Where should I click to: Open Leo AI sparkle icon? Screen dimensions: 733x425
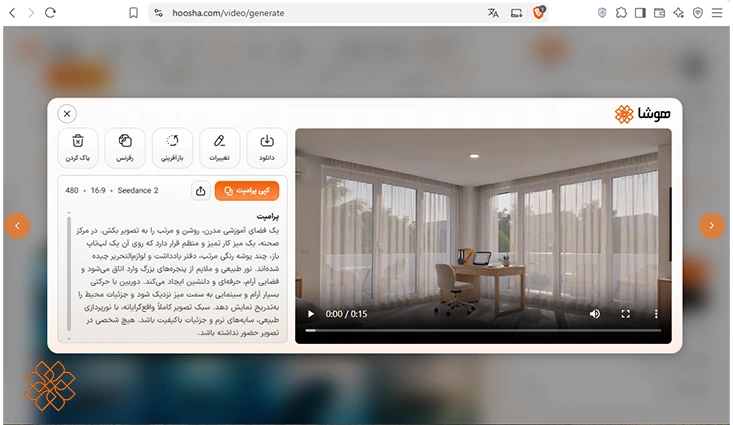coord(678,13)
